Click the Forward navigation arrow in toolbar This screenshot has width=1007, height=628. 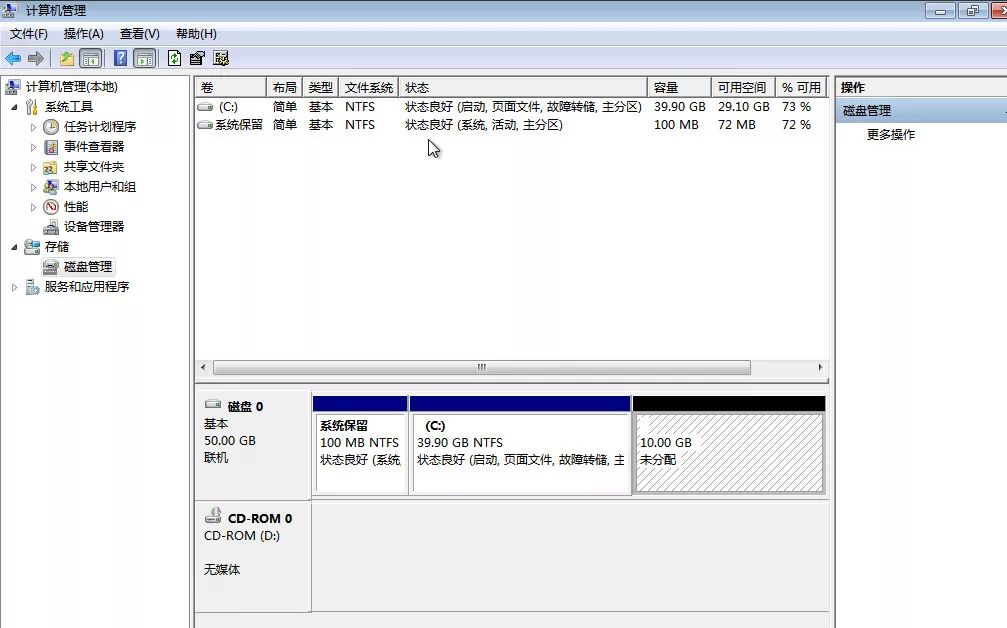point(37,58)
